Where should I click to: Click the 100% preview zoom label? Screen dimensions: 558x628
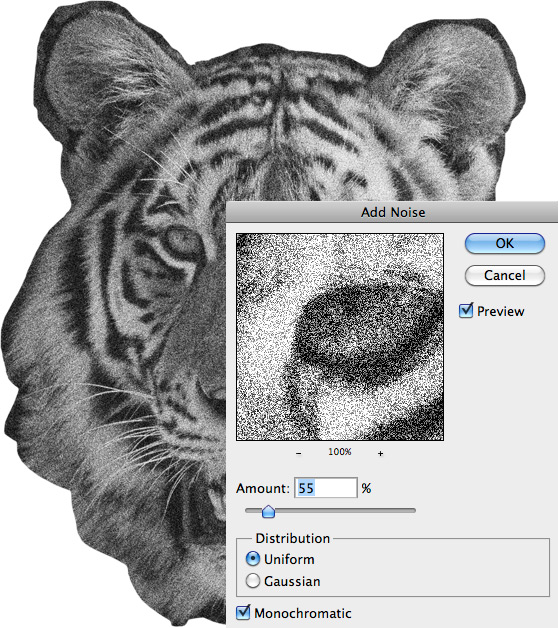[x=340, y=452]
